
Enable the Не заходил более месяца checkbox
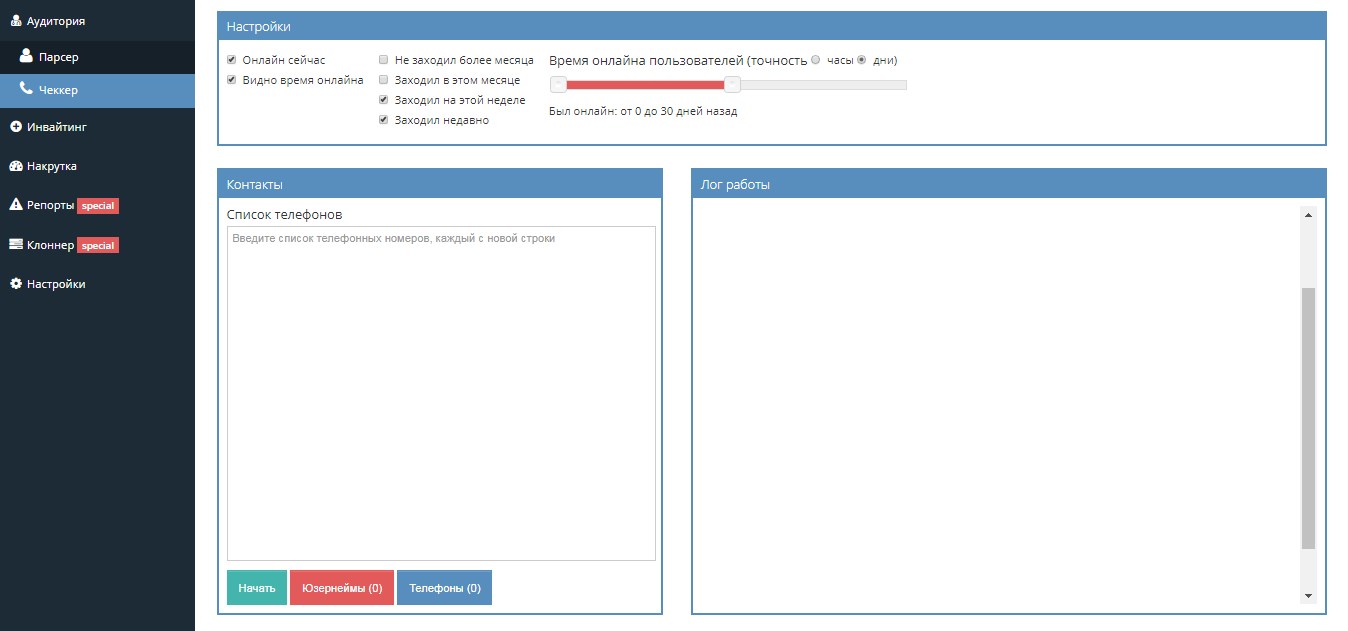383,60
